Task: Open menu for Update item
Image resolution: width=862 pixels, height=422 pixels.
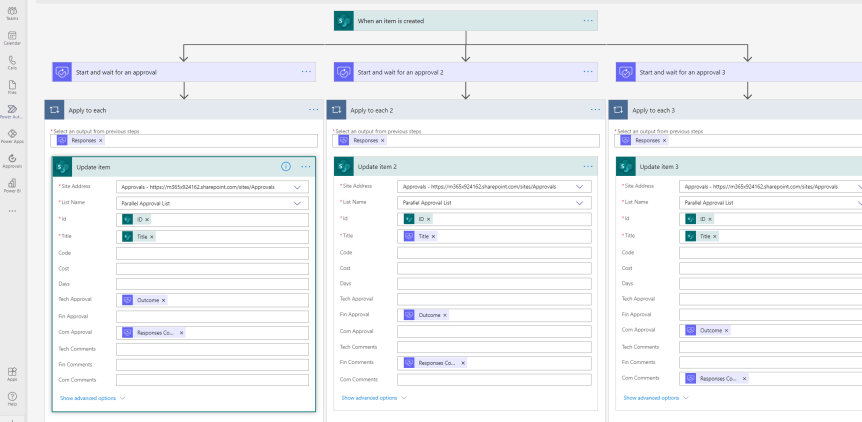Action: (306, 166)
